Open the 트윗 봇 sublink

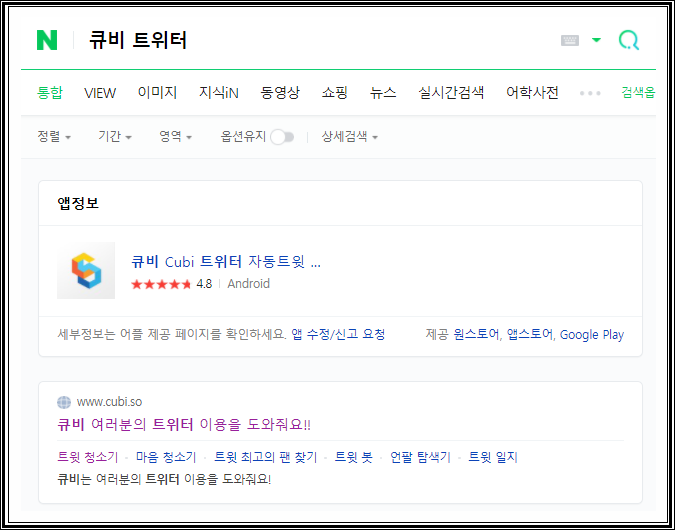pyautogui.click(x=353, y=457)
